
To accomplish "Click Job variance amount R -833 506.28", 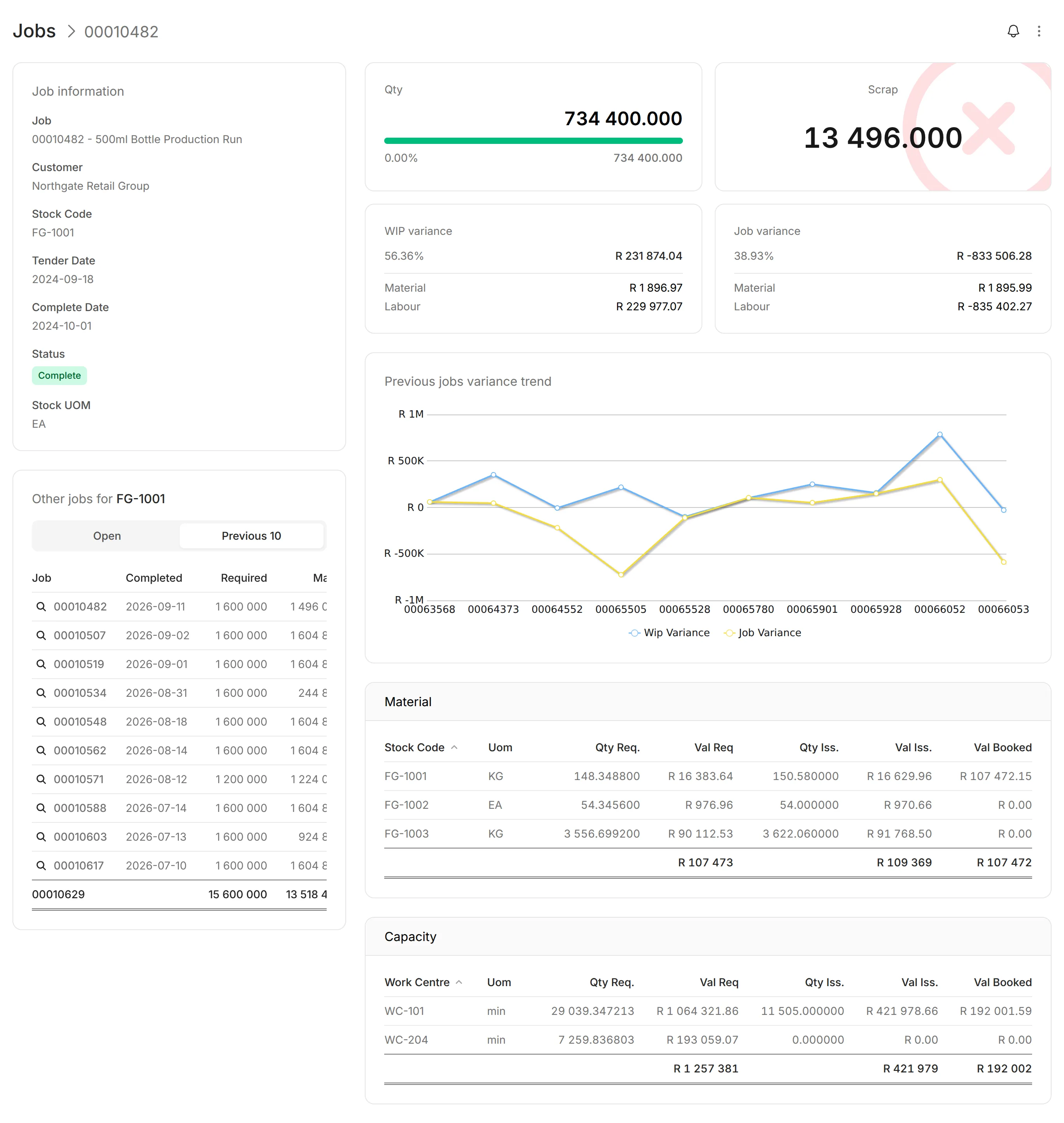I will click(994, 256).
